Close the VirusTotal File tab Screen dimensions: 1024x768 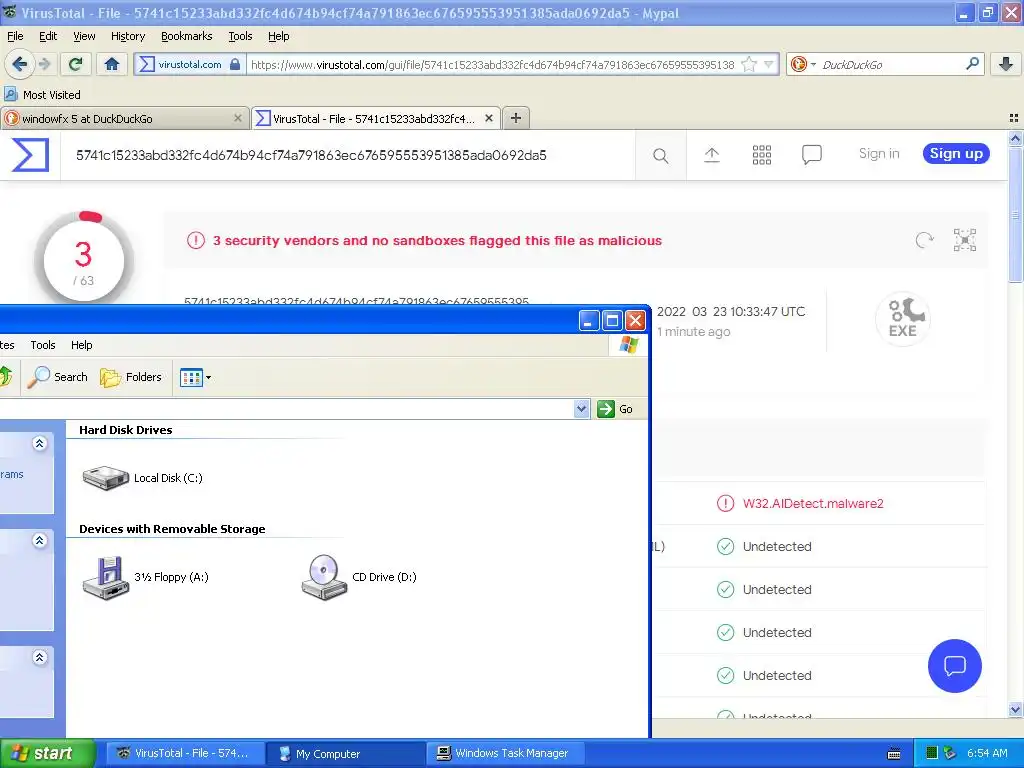click(x=488, y=118)
